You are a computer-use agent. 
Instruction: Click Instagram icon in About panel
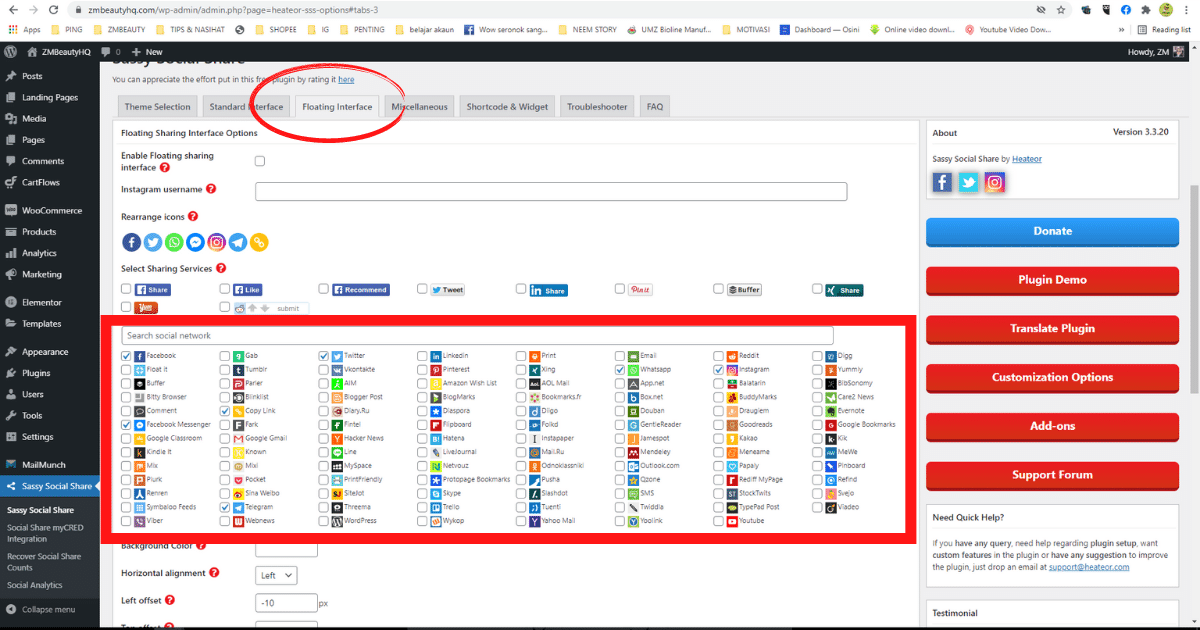click(994, 182)
